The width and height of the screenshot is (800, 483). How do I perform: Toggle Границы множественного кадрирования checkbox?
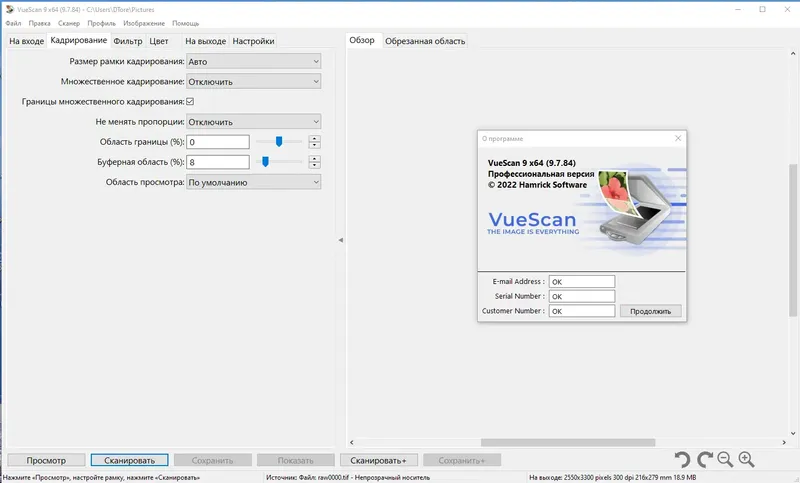point(190,101)
